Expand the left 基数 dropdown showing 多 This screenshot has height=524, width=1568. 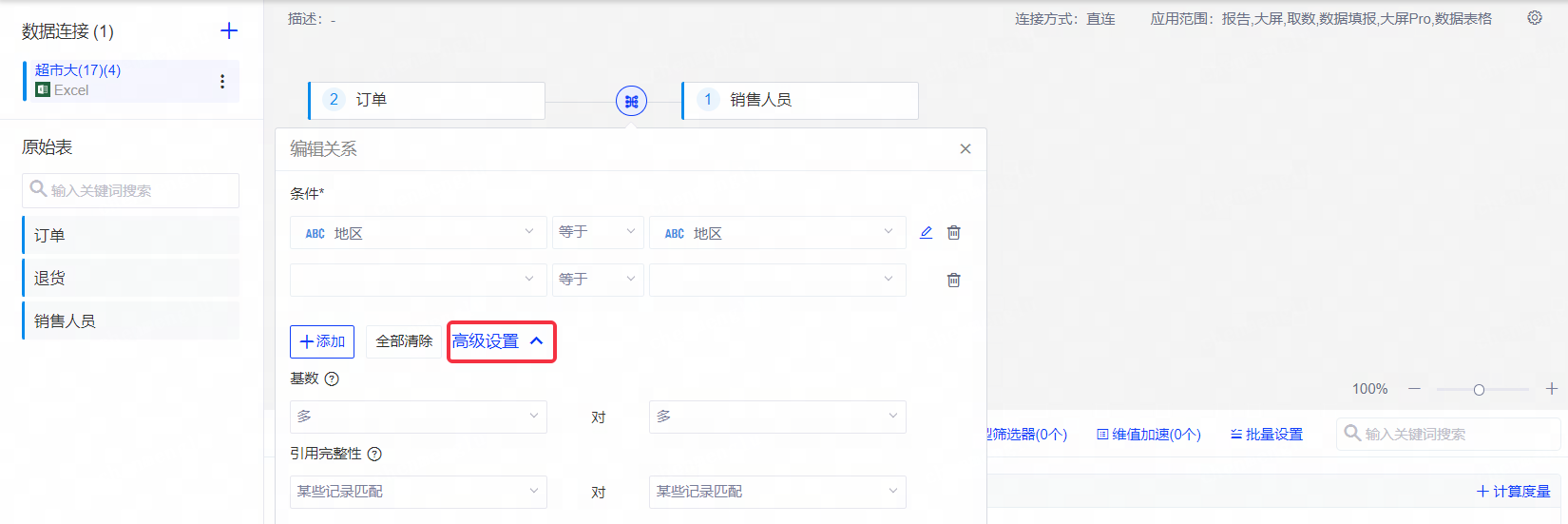418,417
